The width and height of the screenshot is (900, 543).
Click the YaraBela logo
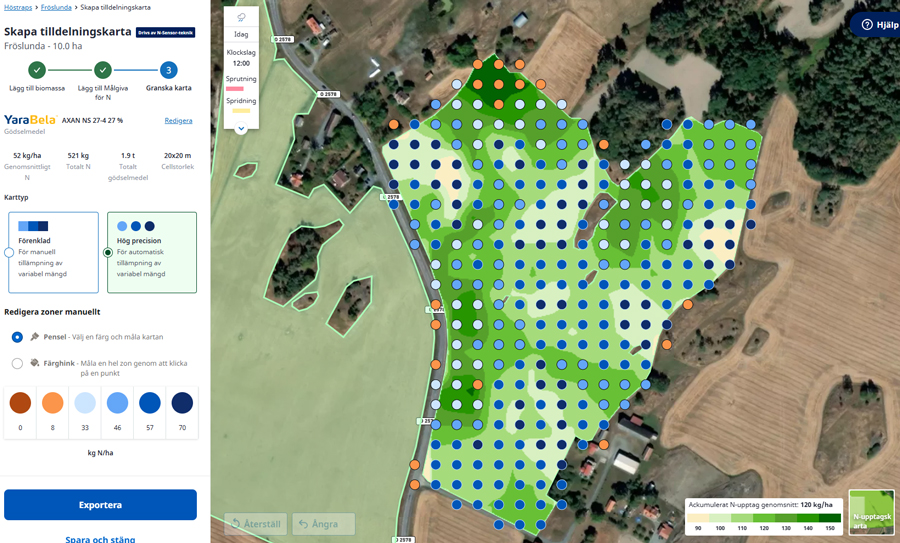point(30,120)
